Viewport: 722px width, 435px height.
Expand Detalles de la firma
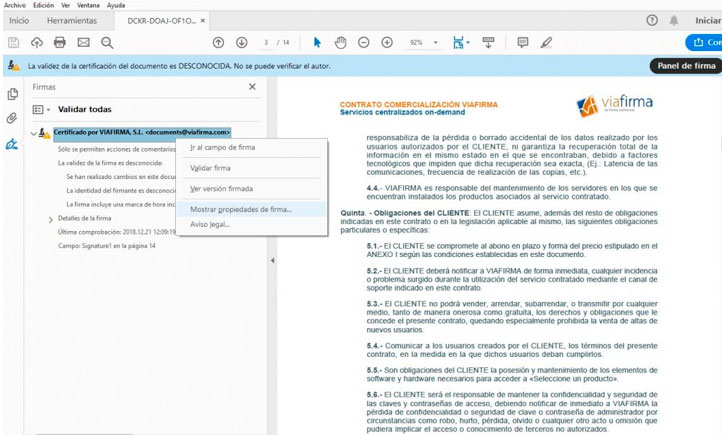point(51,218)
